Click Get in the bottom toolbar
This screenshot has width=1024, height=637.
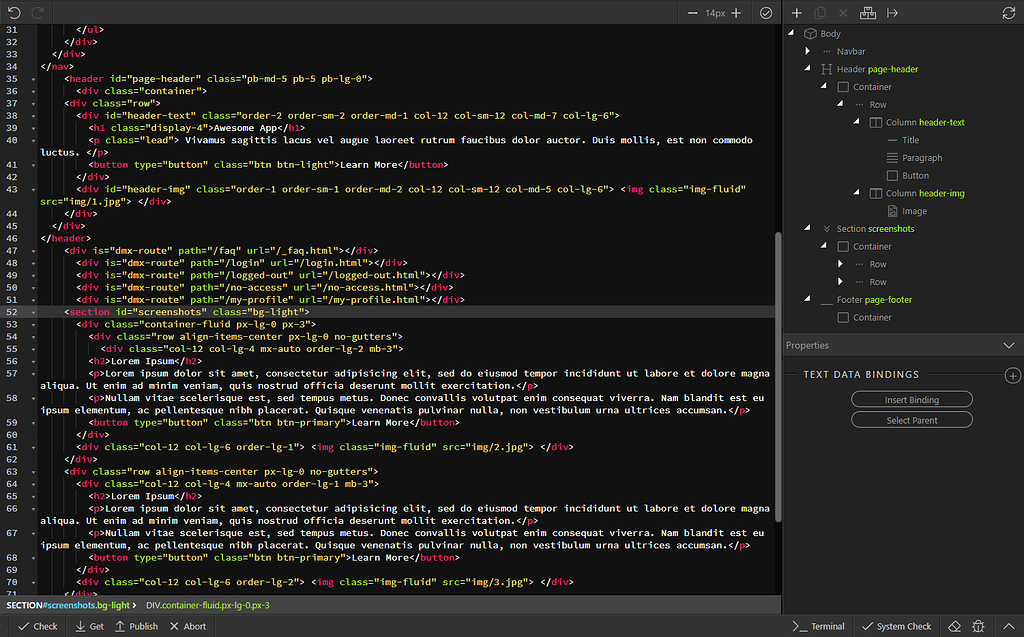pos(89,626)
